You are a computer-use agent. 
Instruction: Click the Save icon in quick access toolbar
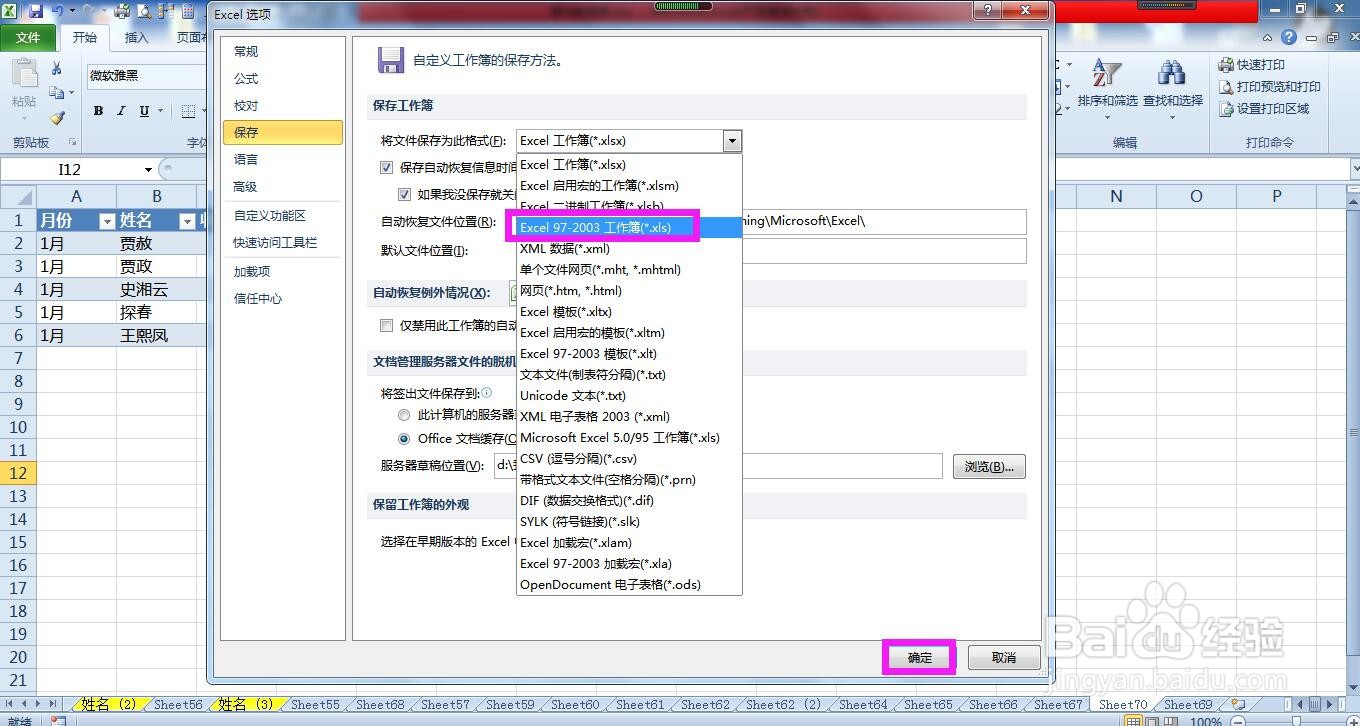(x=36, y=11)
